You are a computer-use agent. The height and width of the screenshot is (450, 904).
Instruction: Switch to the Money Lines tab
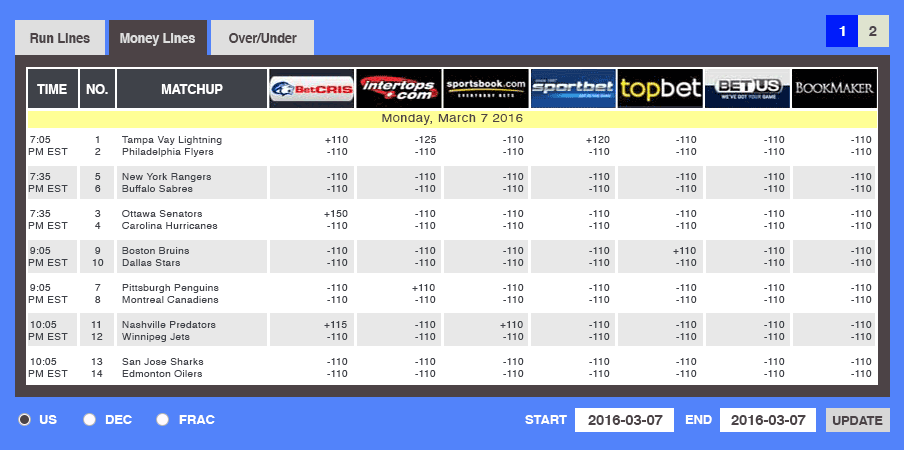click(x=157, y=38)
